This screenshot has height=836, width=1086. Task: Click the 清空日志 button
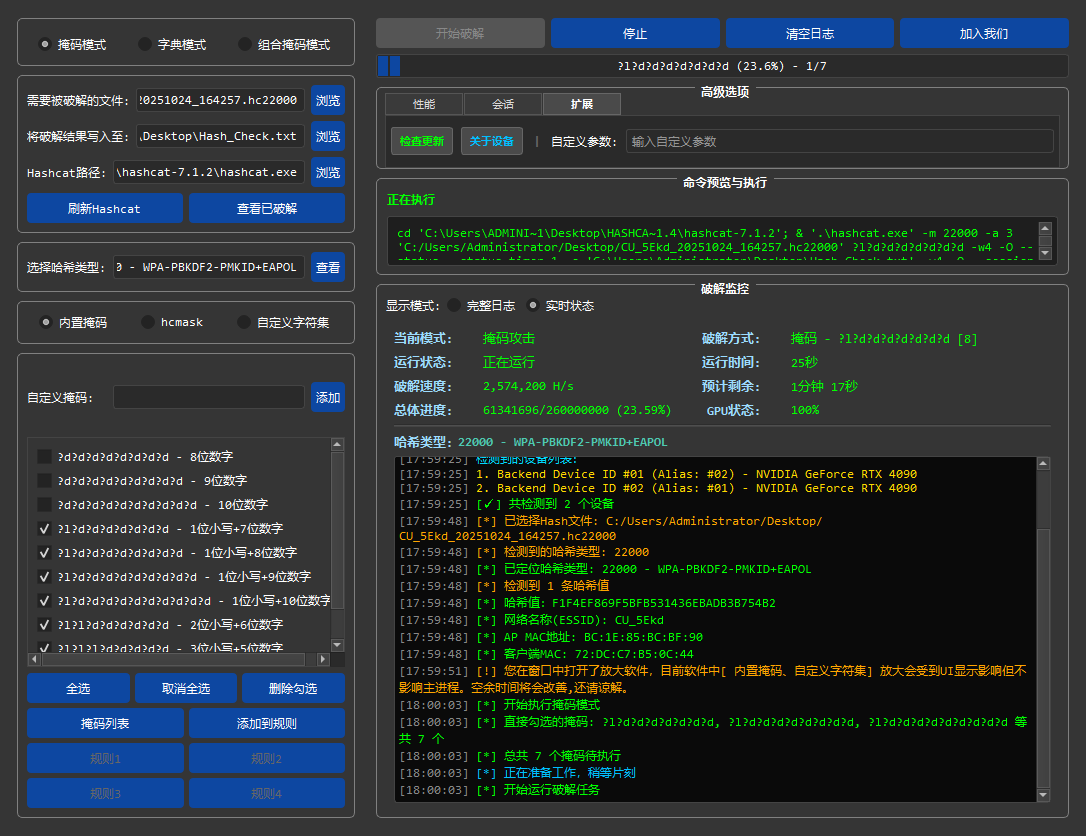click(x=810, y=33)
